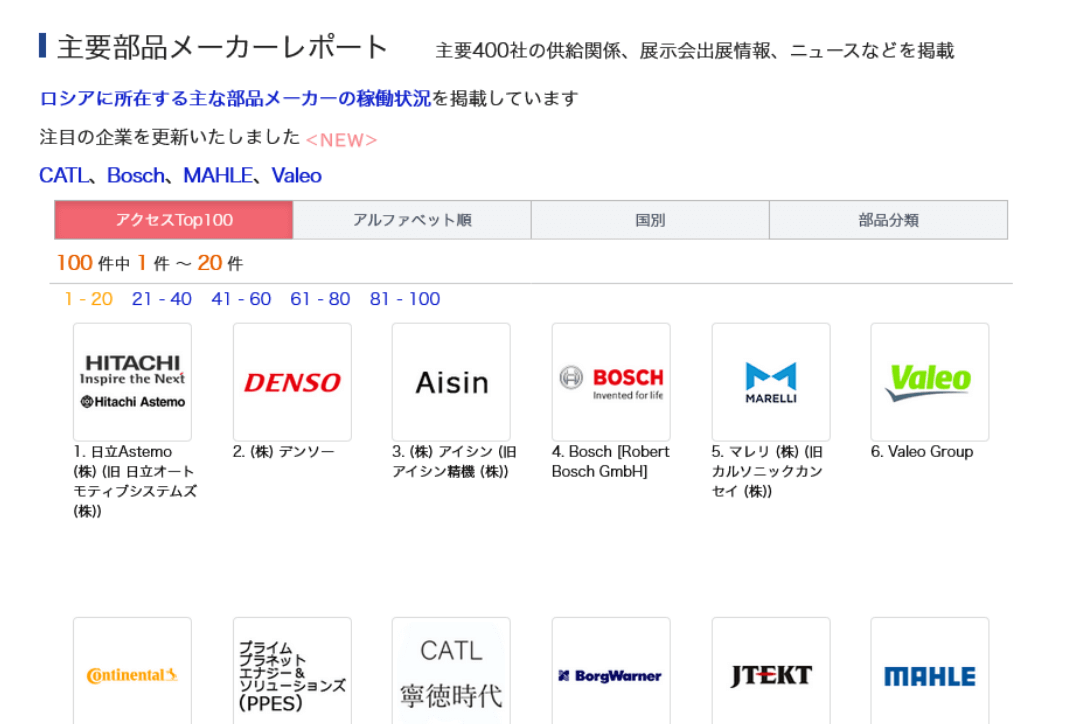Open the Aisin logo thumbnail
Screen dimensions: 1086x724
[x=451, y=382]
